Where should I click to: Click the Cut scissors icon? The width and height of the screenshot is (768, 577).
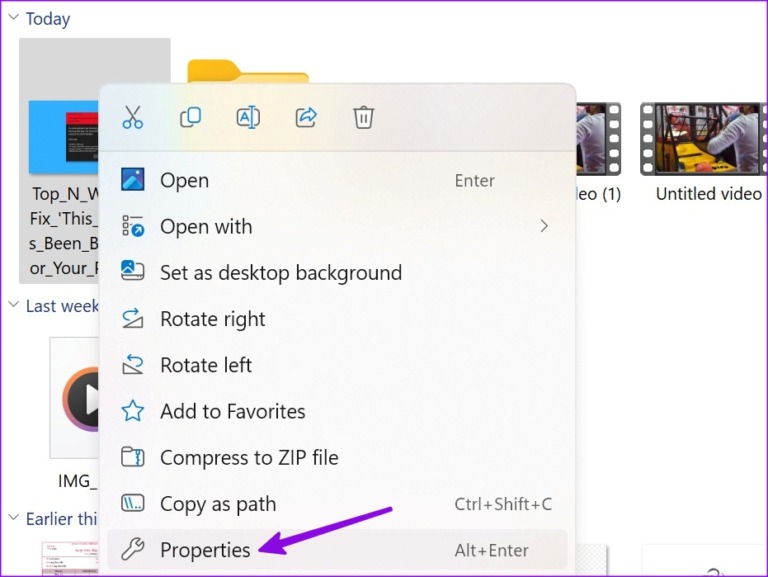click(x=133, y=118)
